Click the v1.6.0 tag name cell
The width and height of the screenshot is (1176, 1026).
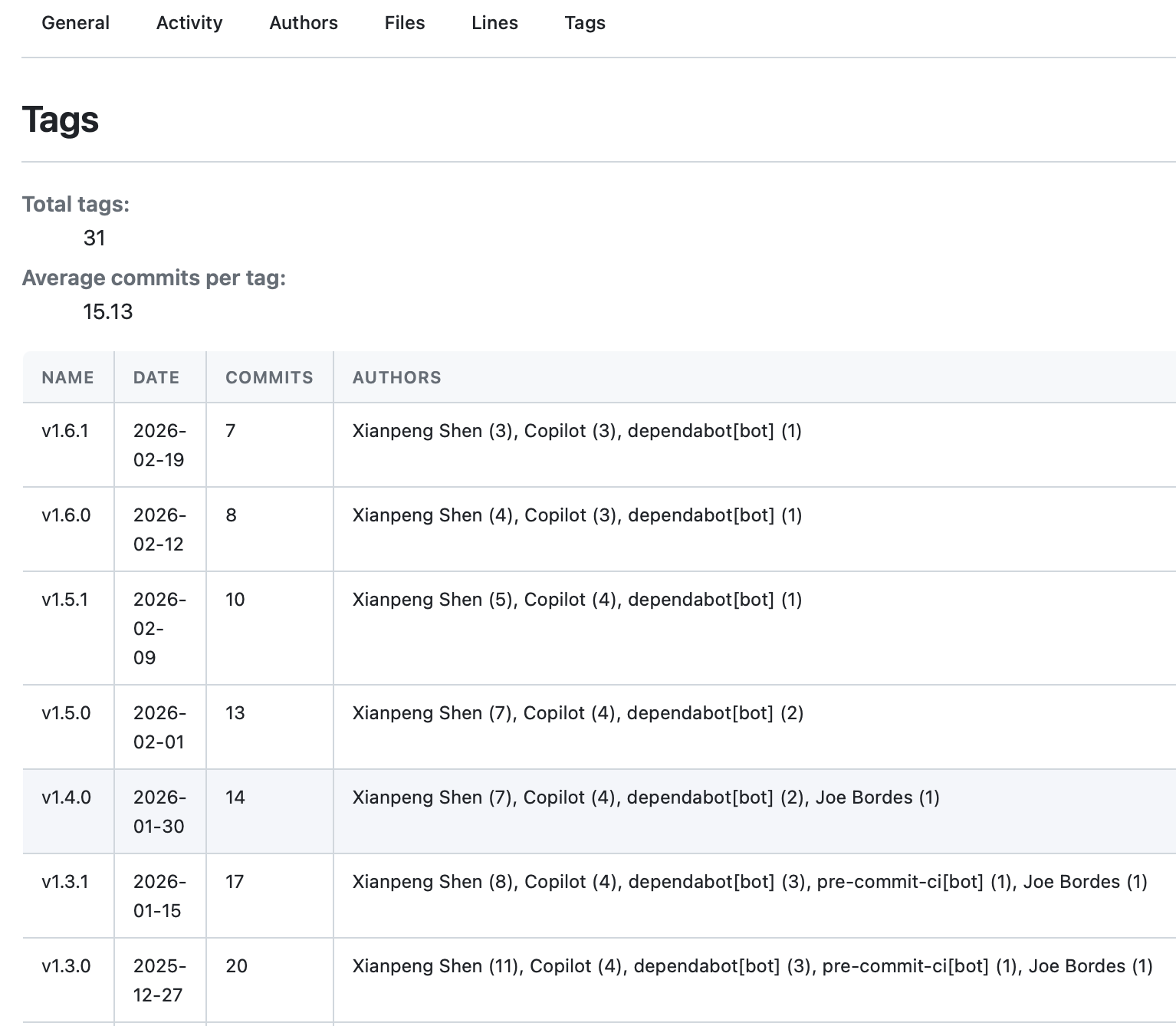pos(66,515)
